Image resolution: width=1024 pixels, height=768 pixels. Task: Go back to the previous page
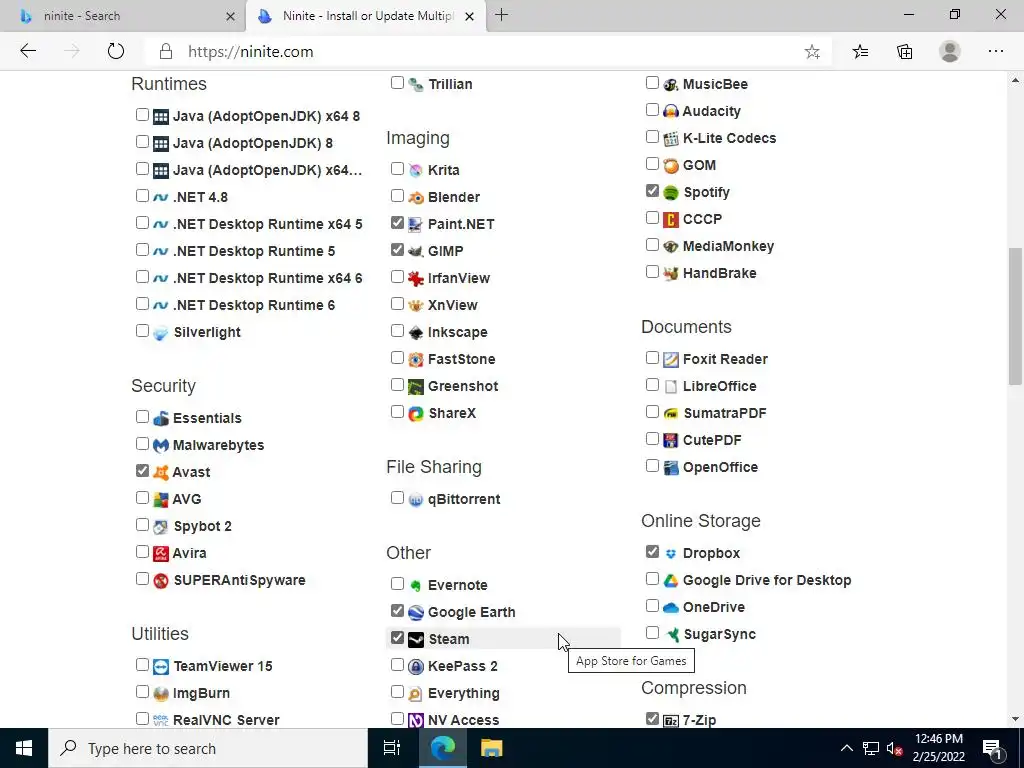pyautogui.click(x=27, y=51)
